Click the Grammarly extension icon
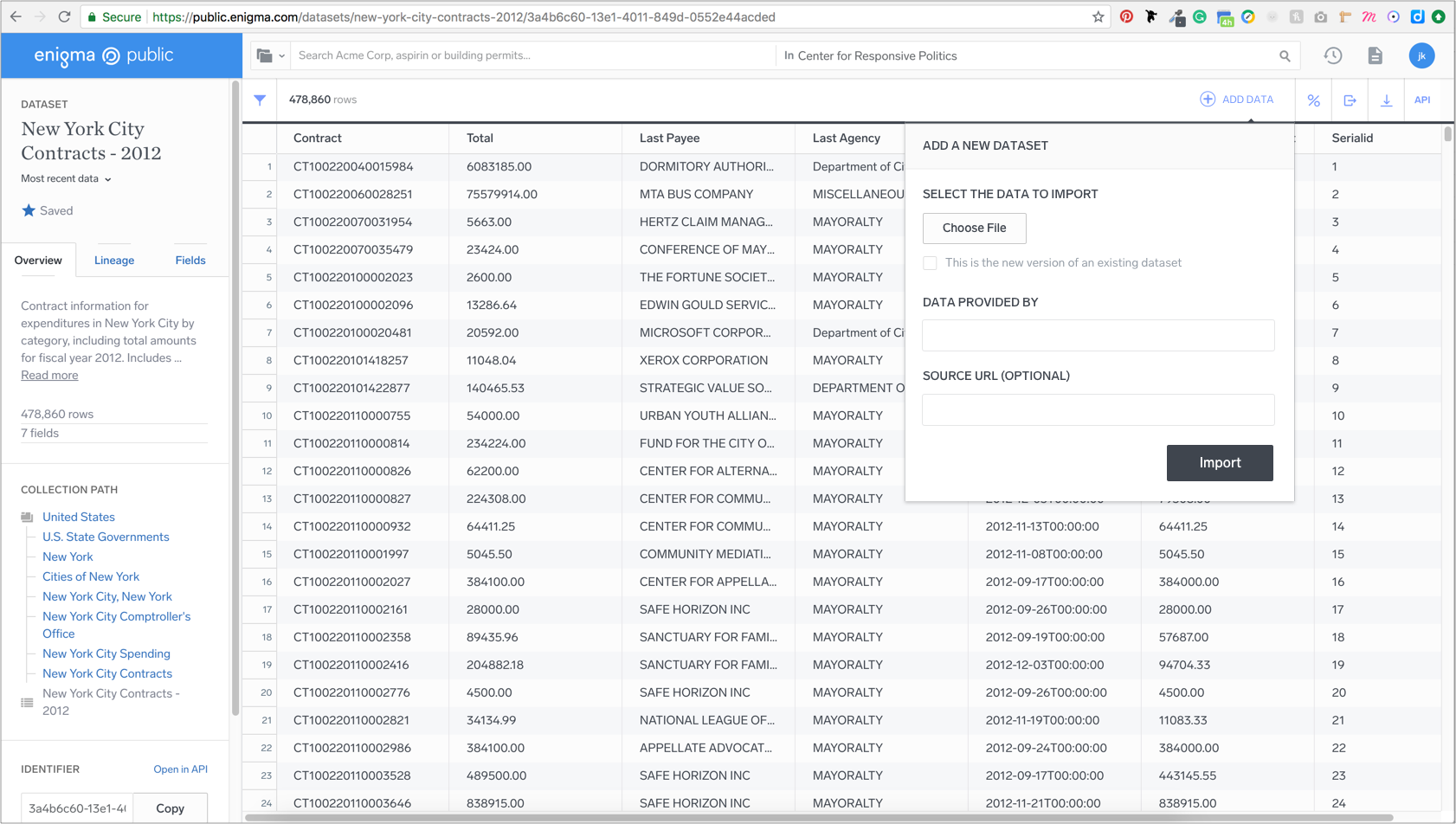This screenshot has height=824, width=1456. tap(1200, 16)
